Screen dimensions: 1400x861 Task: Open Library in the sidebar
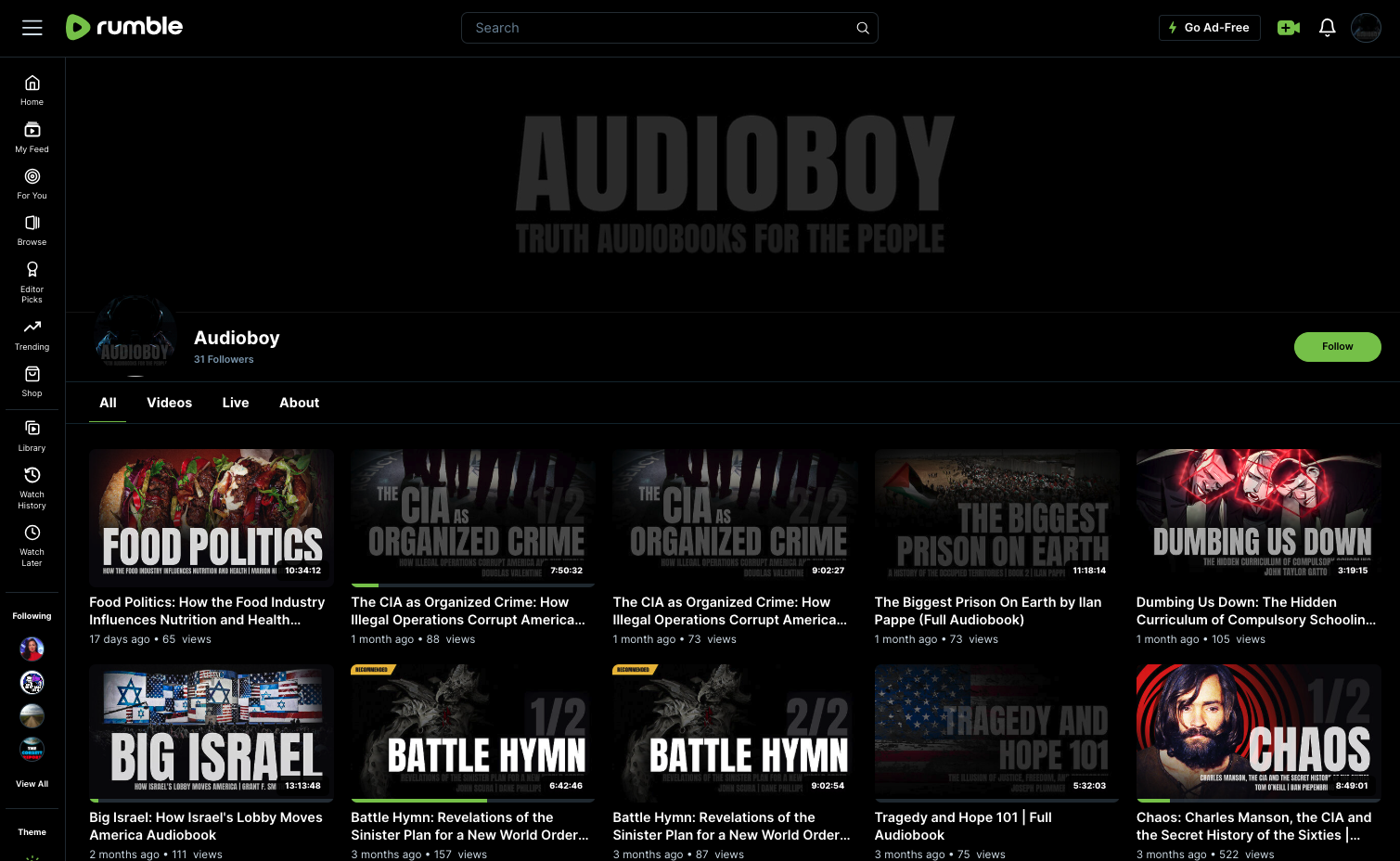[x=32, y=435]
